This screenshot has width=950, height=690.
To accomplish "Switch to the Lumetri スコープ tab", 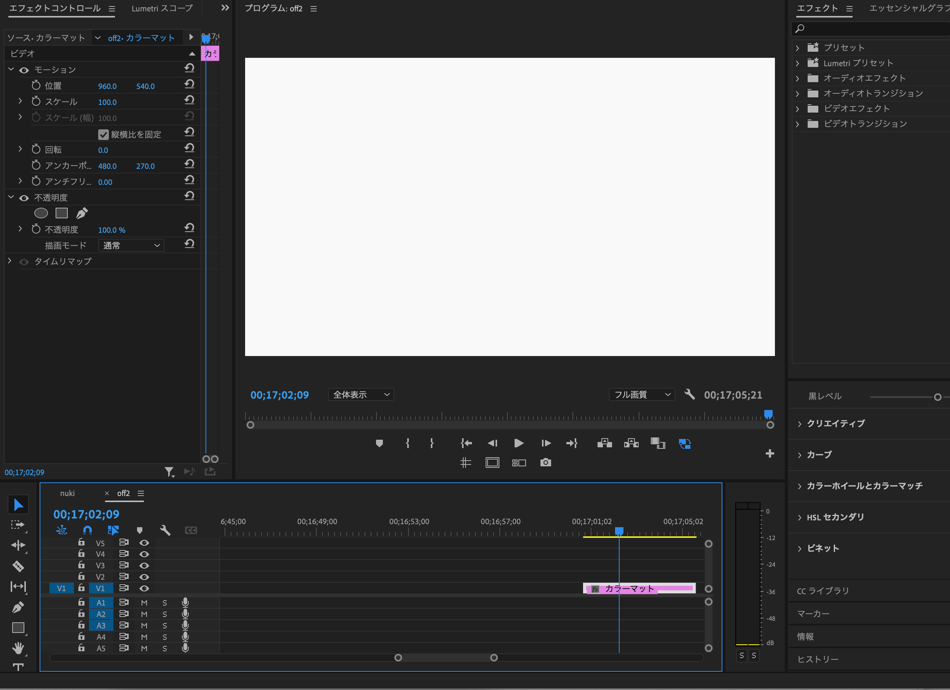I will (162, 9).
